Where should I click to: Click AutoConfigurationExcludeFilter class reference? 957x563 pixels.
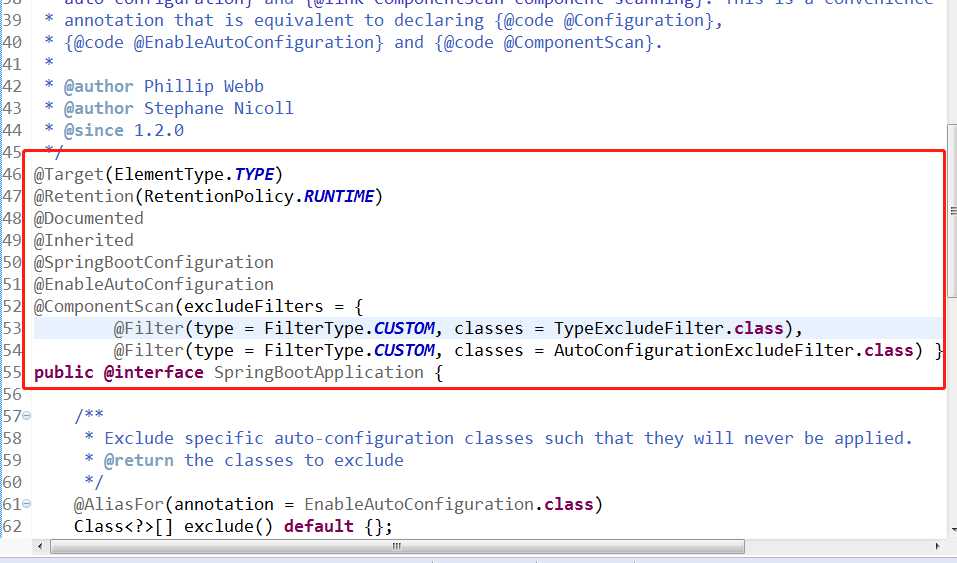pos(704,351)
